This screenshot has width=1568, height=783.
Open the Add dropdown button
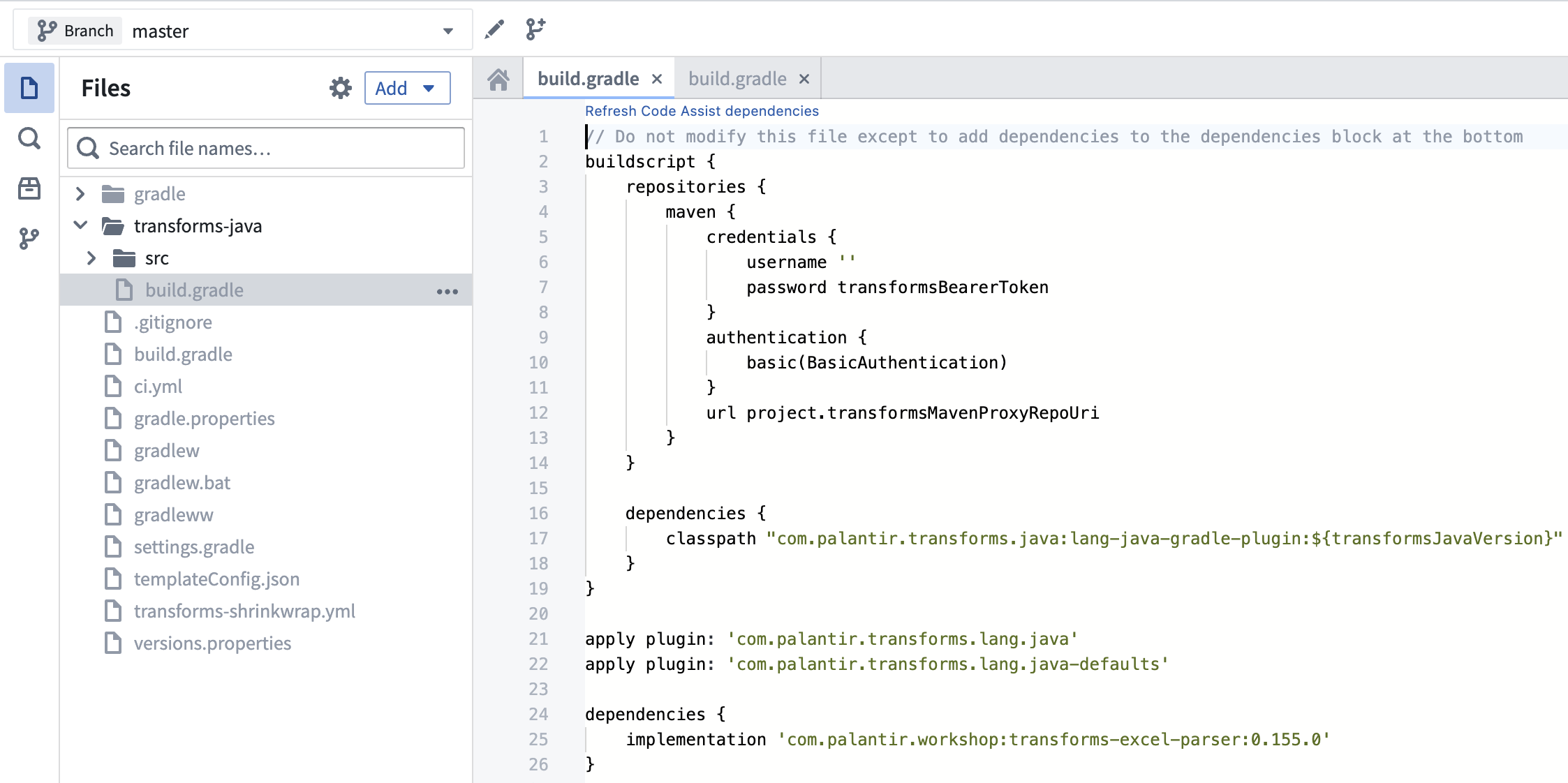tap(407, 88)
